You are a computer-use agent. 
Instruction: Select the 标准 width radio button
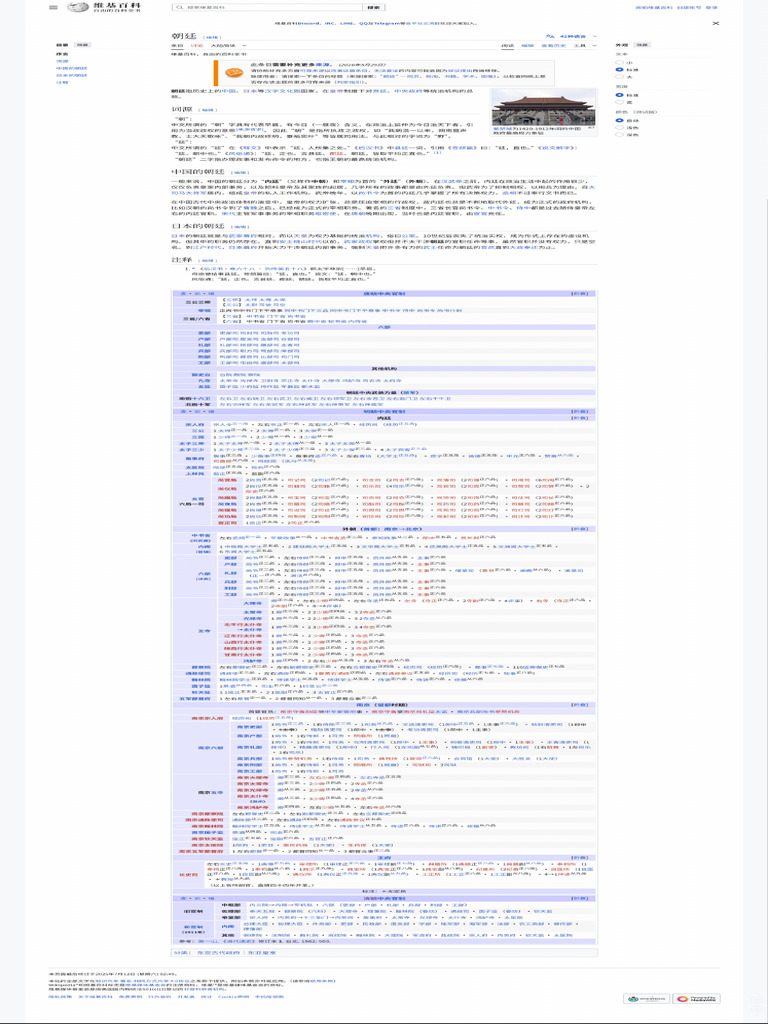click(619, 95)
